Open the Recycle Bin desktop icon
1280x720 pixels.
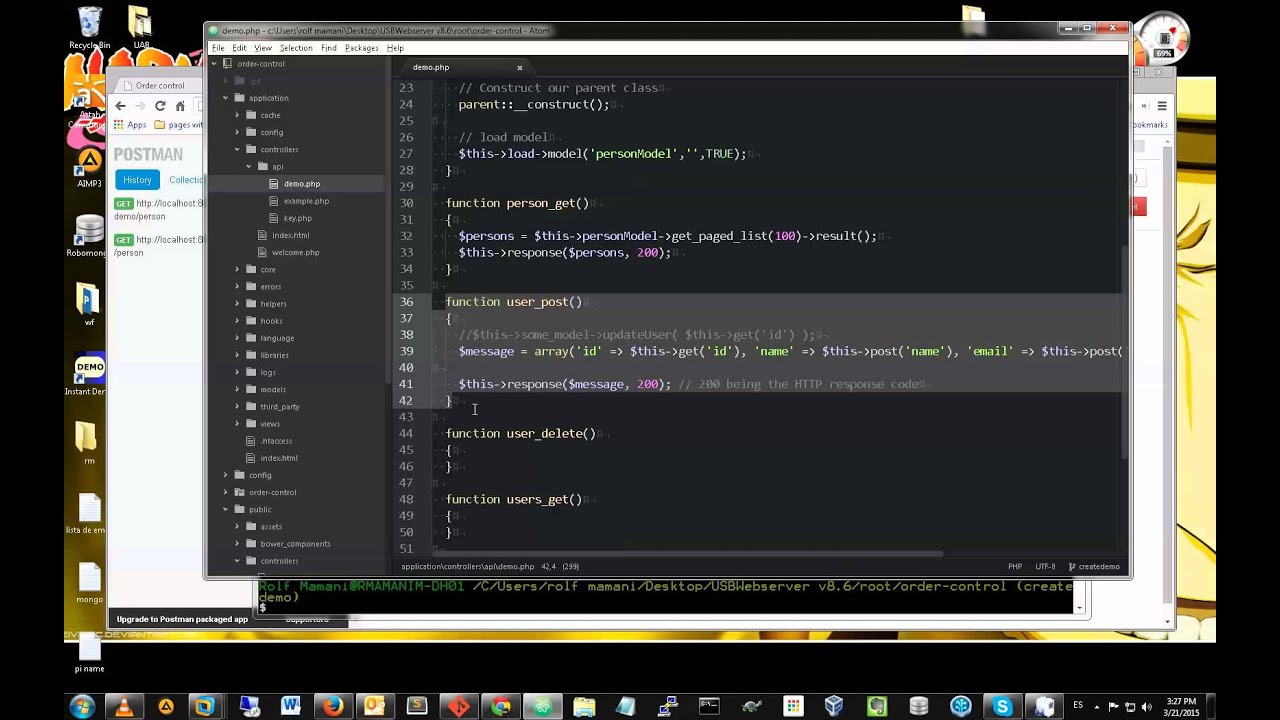(x=89, y=28)
